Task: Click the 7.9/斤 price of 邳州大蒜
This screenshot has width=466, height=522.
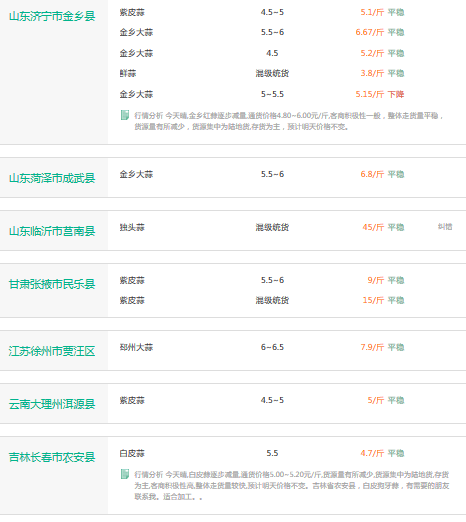Action: click(372, 347)
